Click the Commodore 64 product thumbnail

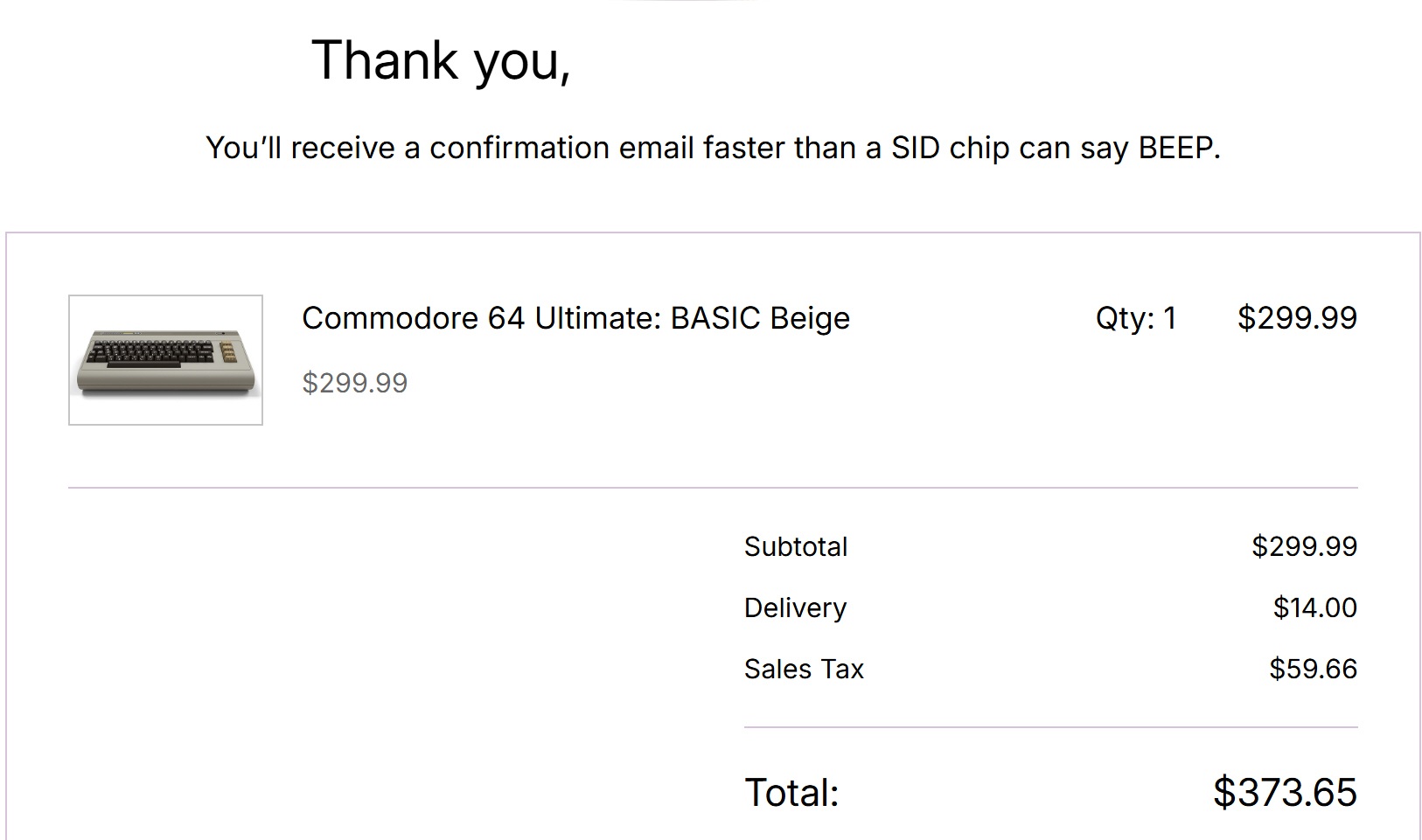pos(165,360)
